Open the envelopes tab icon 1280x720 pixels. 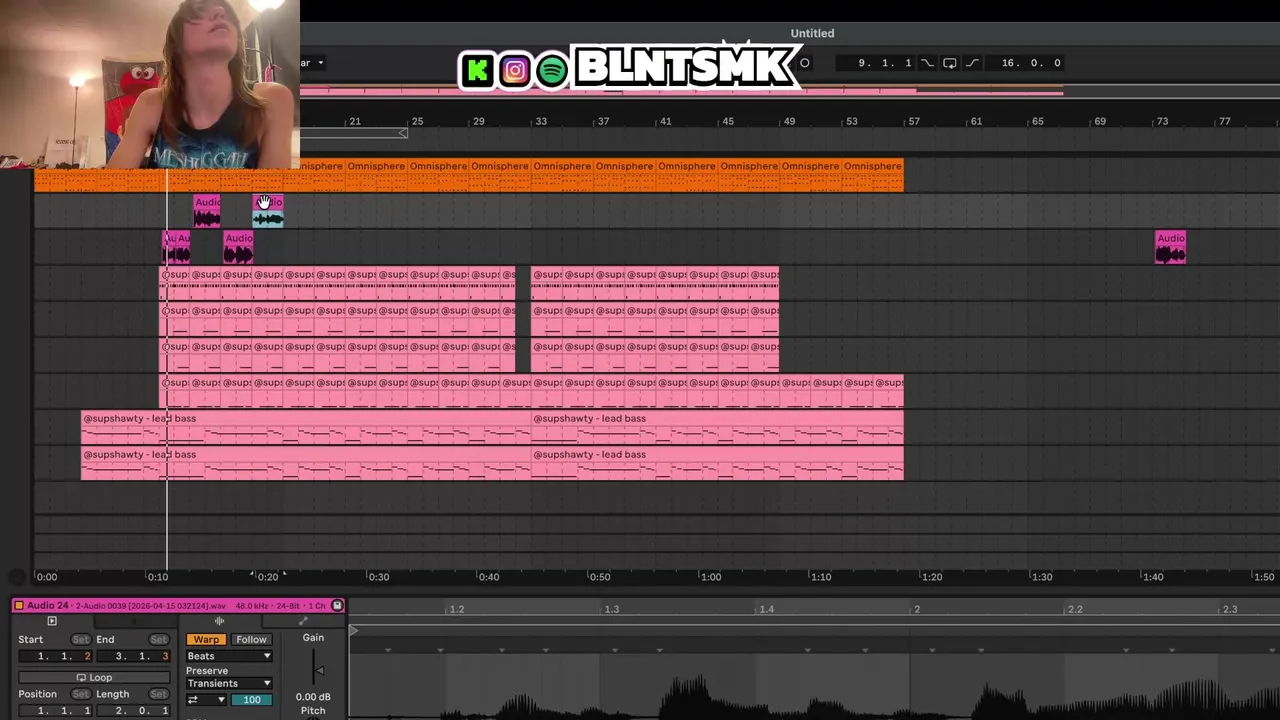tap(303, 621)
